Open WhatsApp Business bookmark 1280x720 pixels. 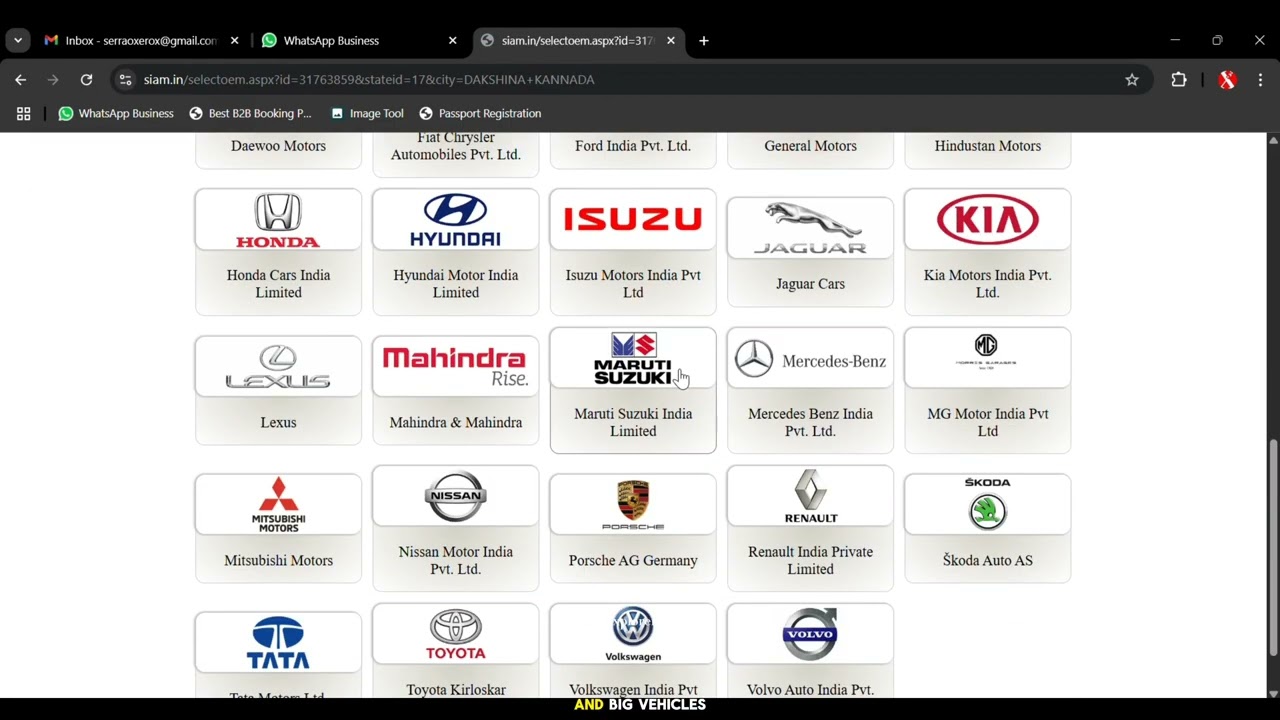coord(116,114)
